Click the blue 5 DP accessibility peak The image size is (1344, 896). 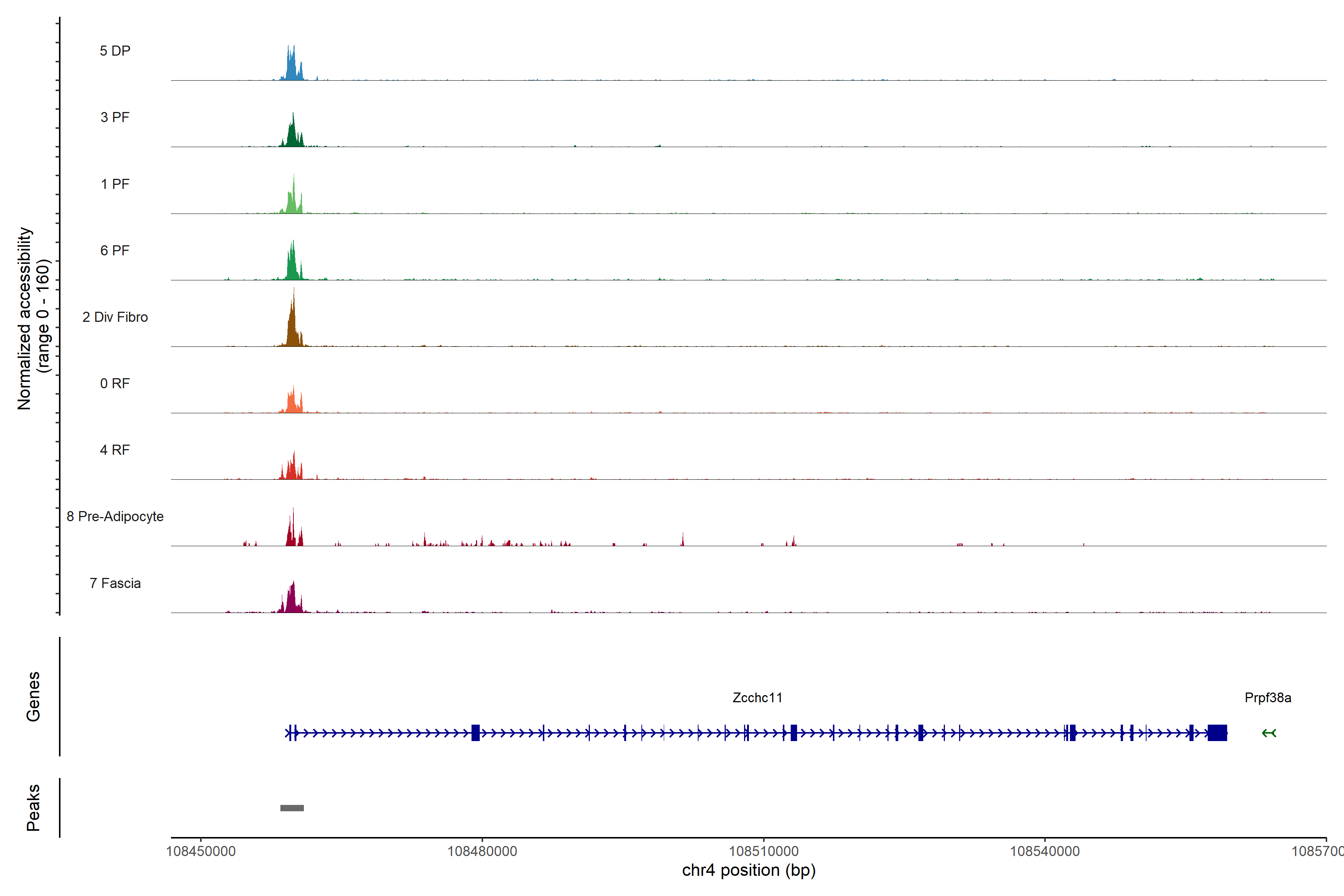(292, 69)
